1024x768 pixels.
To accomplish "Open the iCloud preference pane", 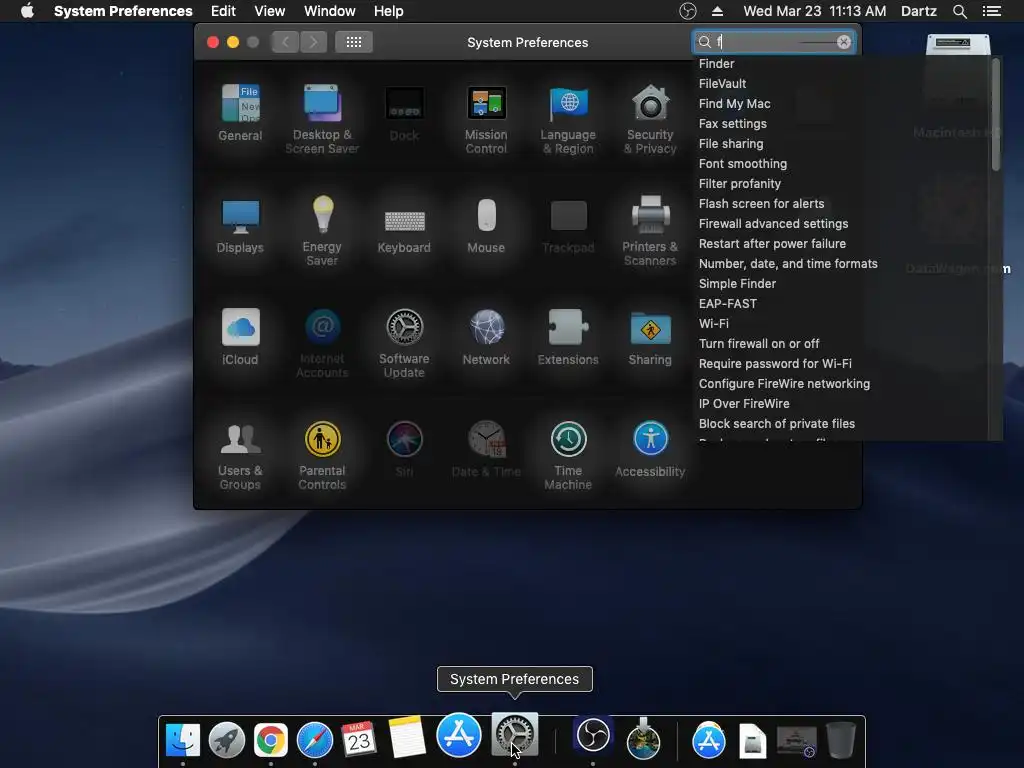I will [240, 337].
